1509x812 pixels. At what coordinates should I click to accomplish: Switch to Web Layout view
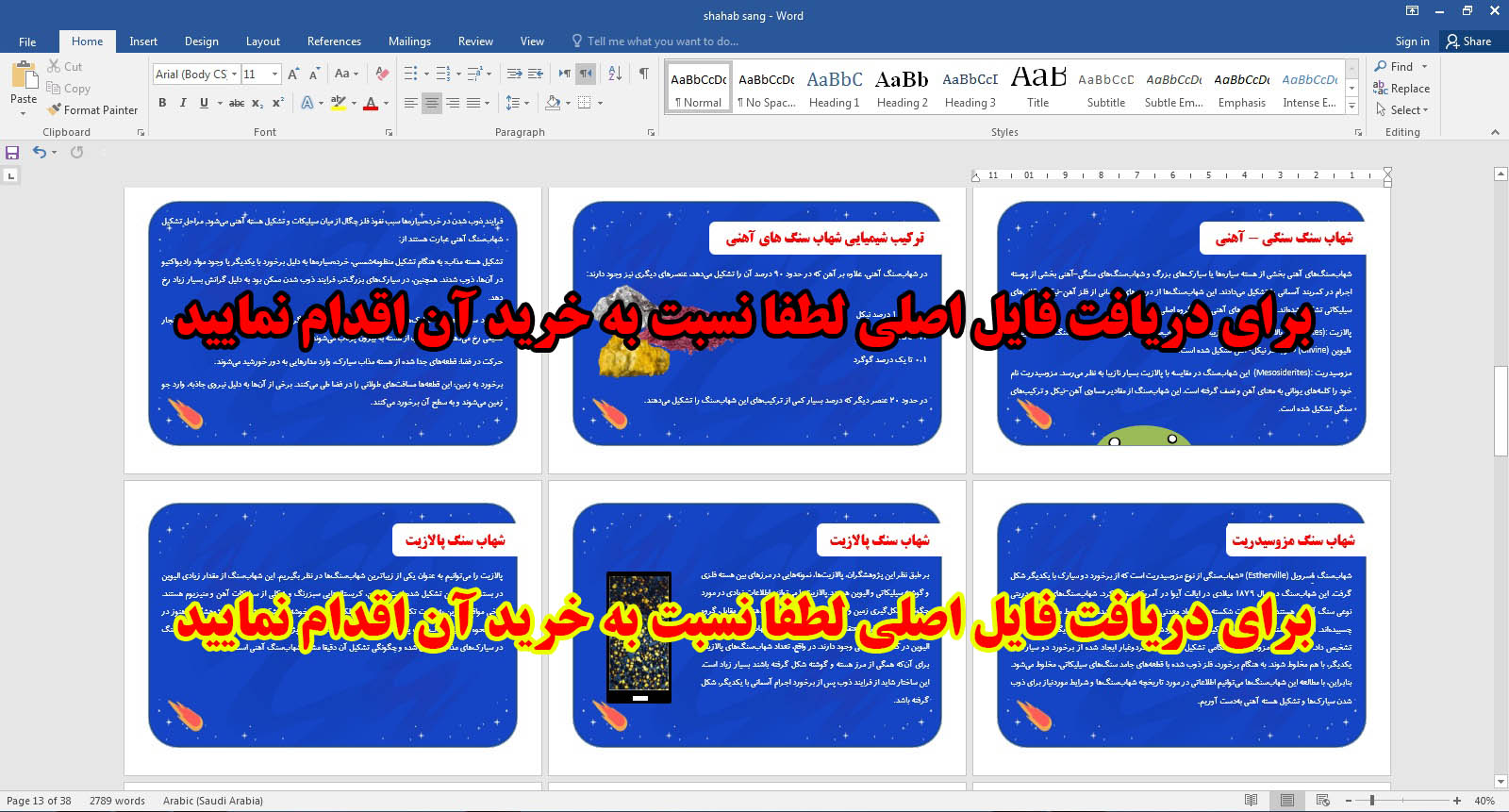click(x=1322, y=801)
